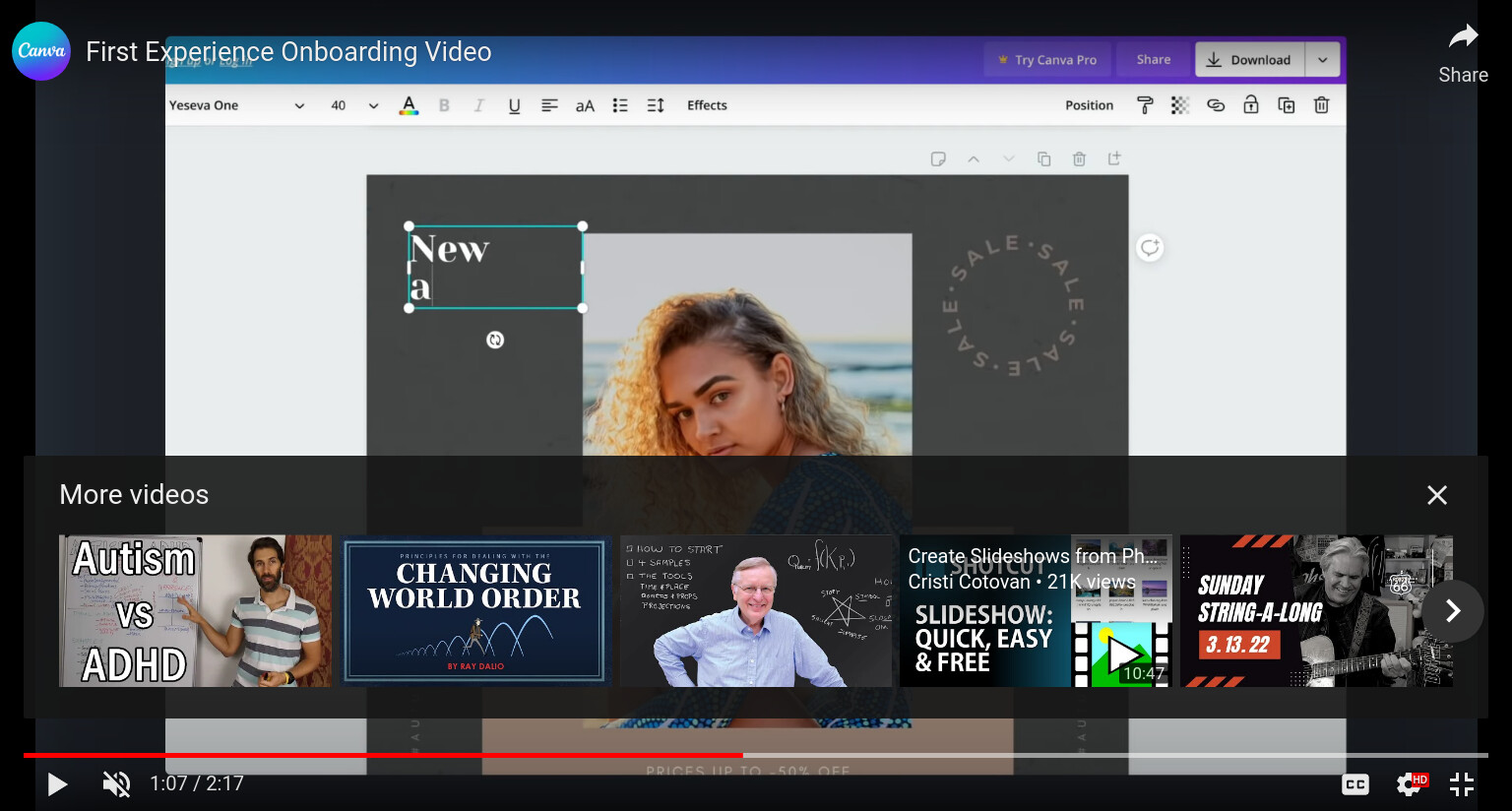
Task: Click the Share button in Canva header
Action: click(1154, 60)
